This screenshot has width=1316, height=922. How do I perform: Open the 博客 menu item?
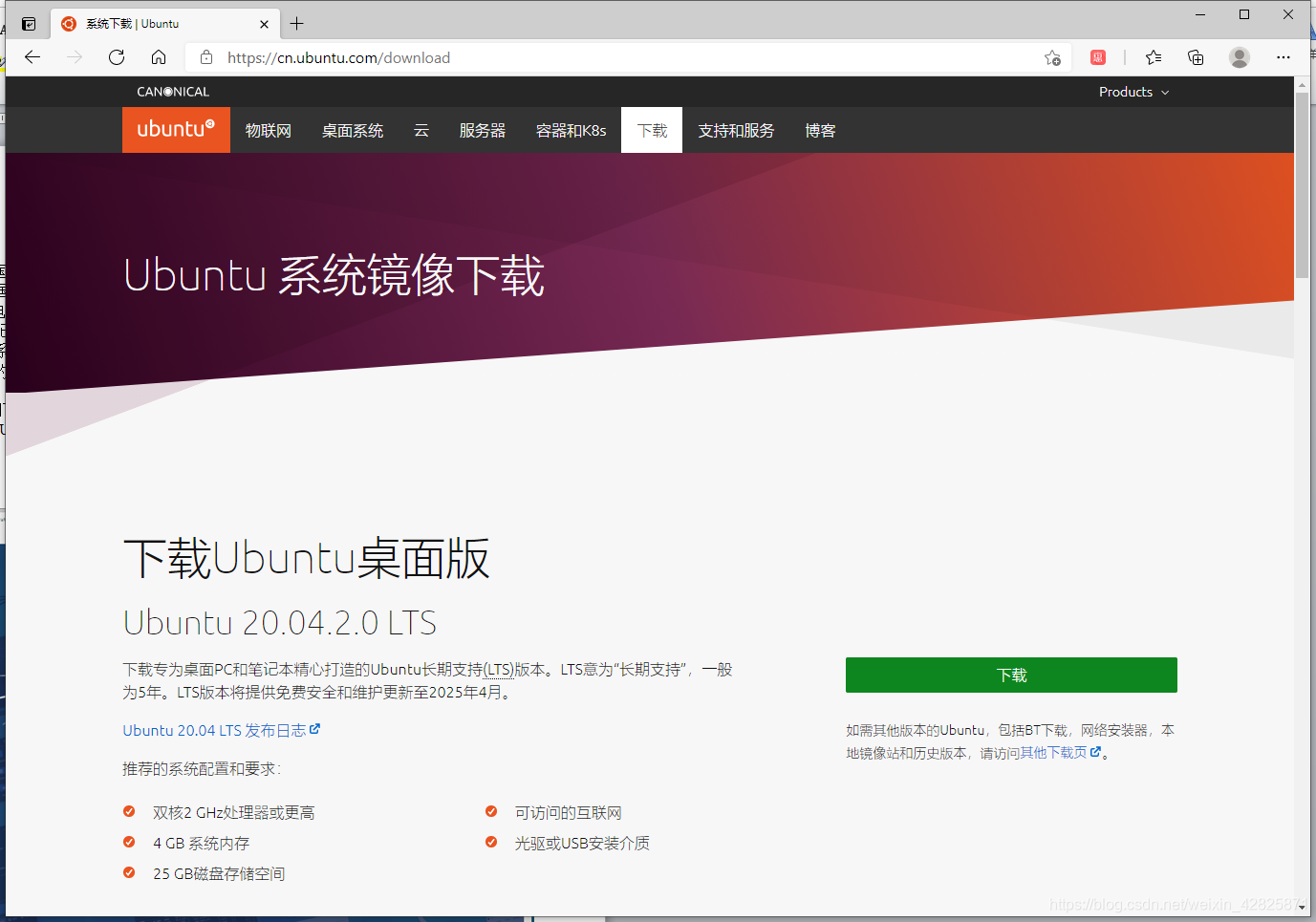[820, 130]
